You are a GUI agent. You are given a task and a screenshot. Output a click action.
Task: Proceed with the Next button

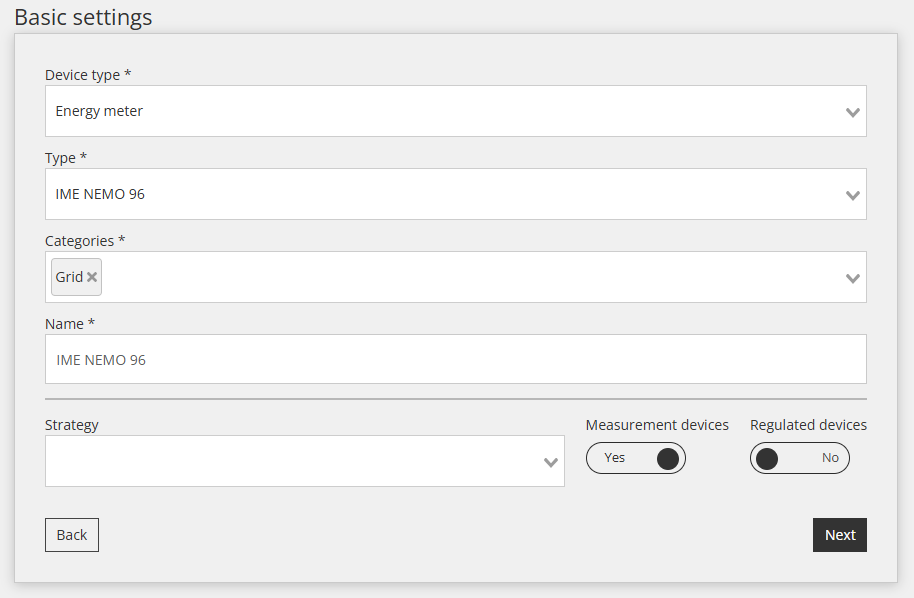(x=839, y=535)
